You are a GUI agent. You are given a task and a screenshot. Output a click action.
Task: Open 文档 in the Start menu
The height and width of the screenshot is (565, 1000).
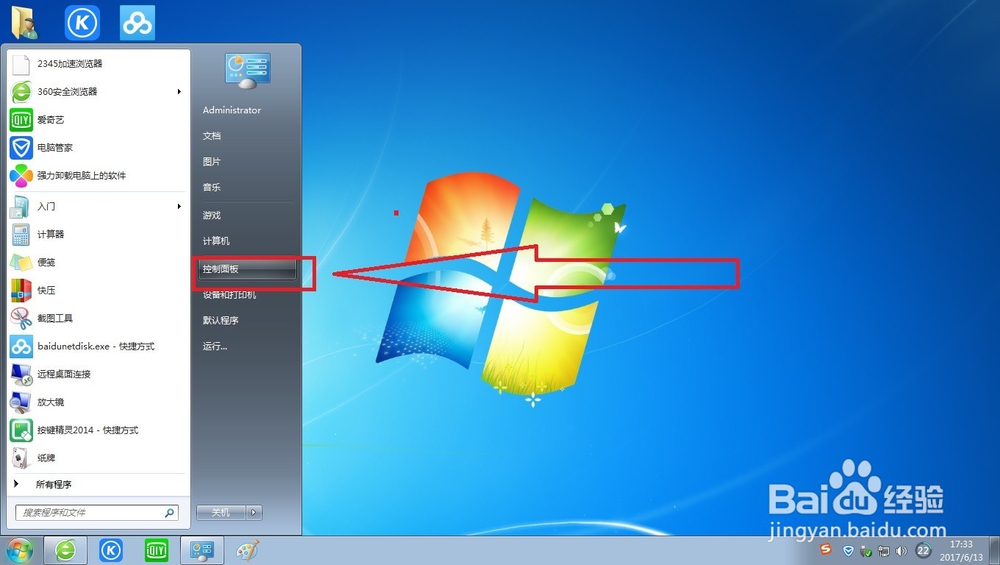click(212, 136)
